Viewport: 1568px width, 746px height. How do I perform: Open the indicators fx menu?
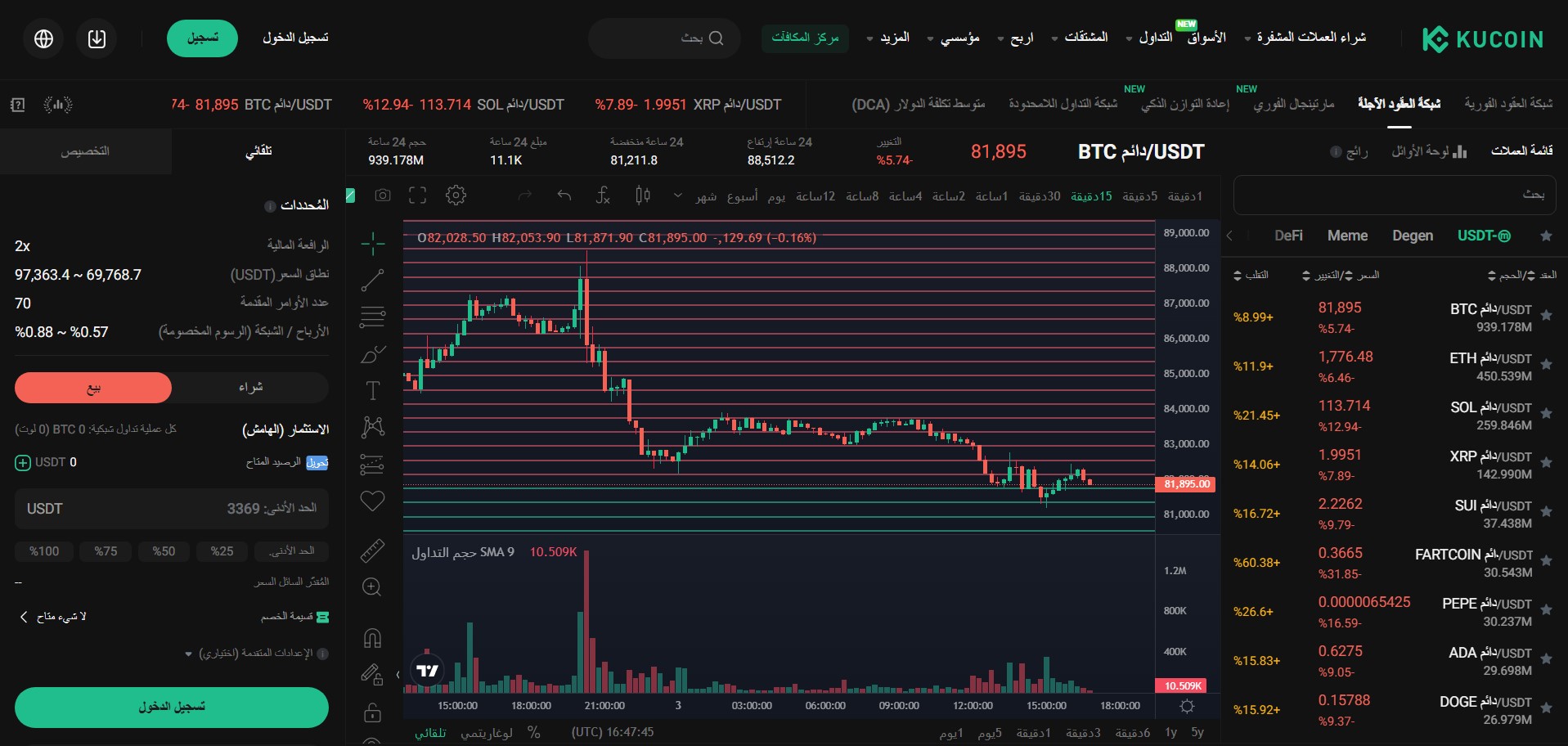pos(603,195)
